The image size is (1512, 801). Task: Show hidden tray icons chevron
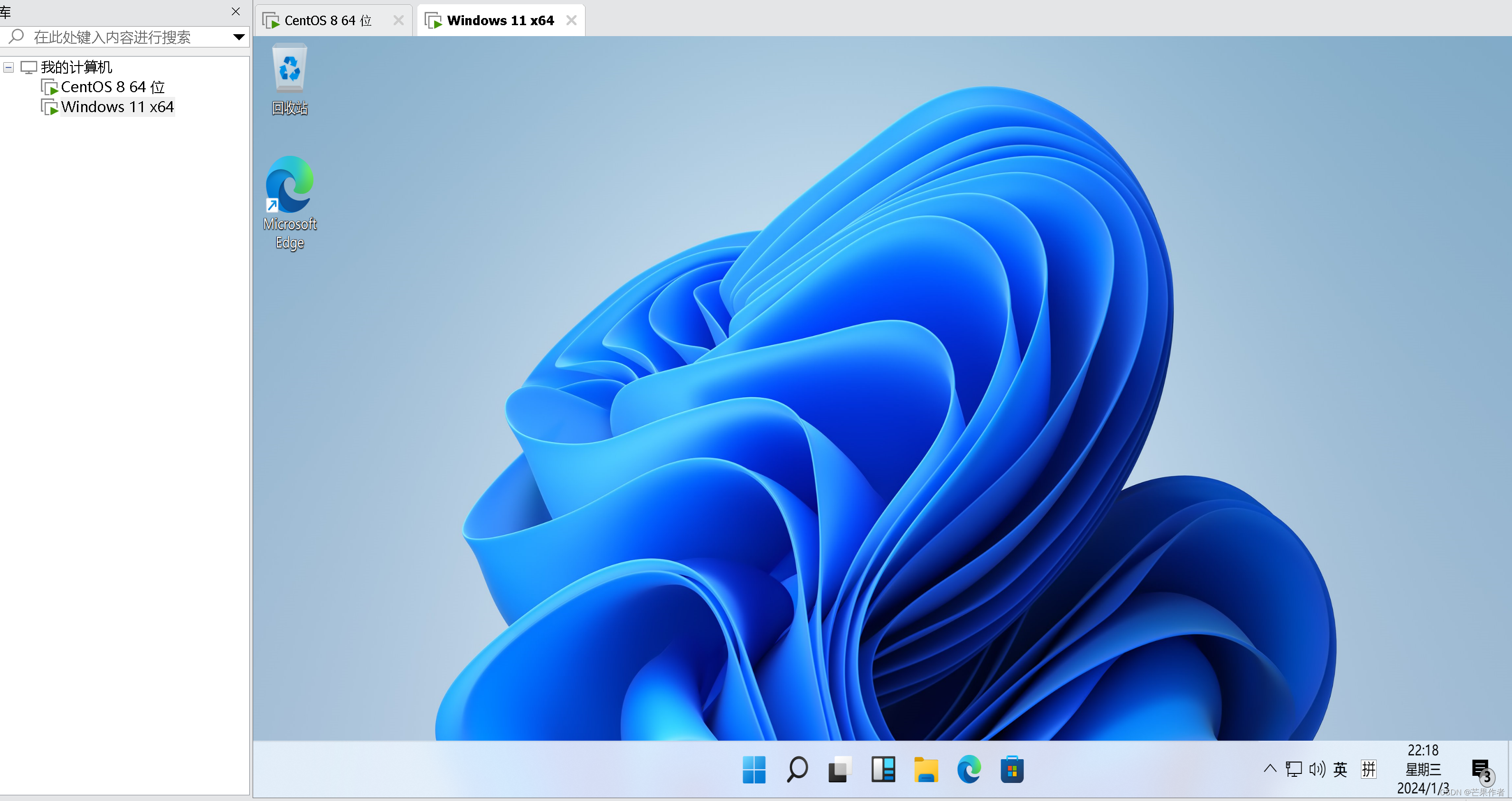(1270, 768)
